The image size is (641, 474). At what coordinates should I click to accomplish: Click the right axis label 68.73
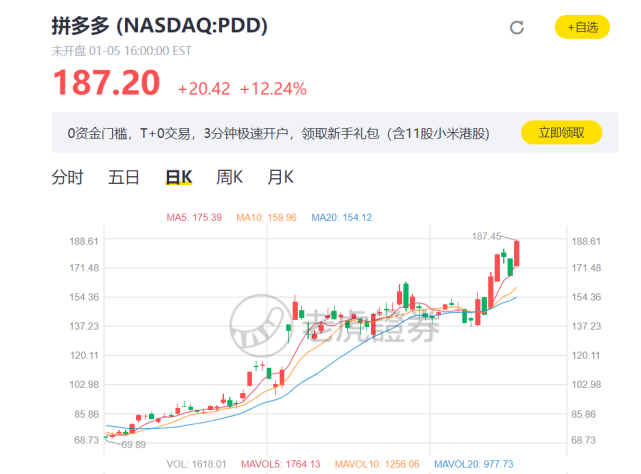point(584,440)
